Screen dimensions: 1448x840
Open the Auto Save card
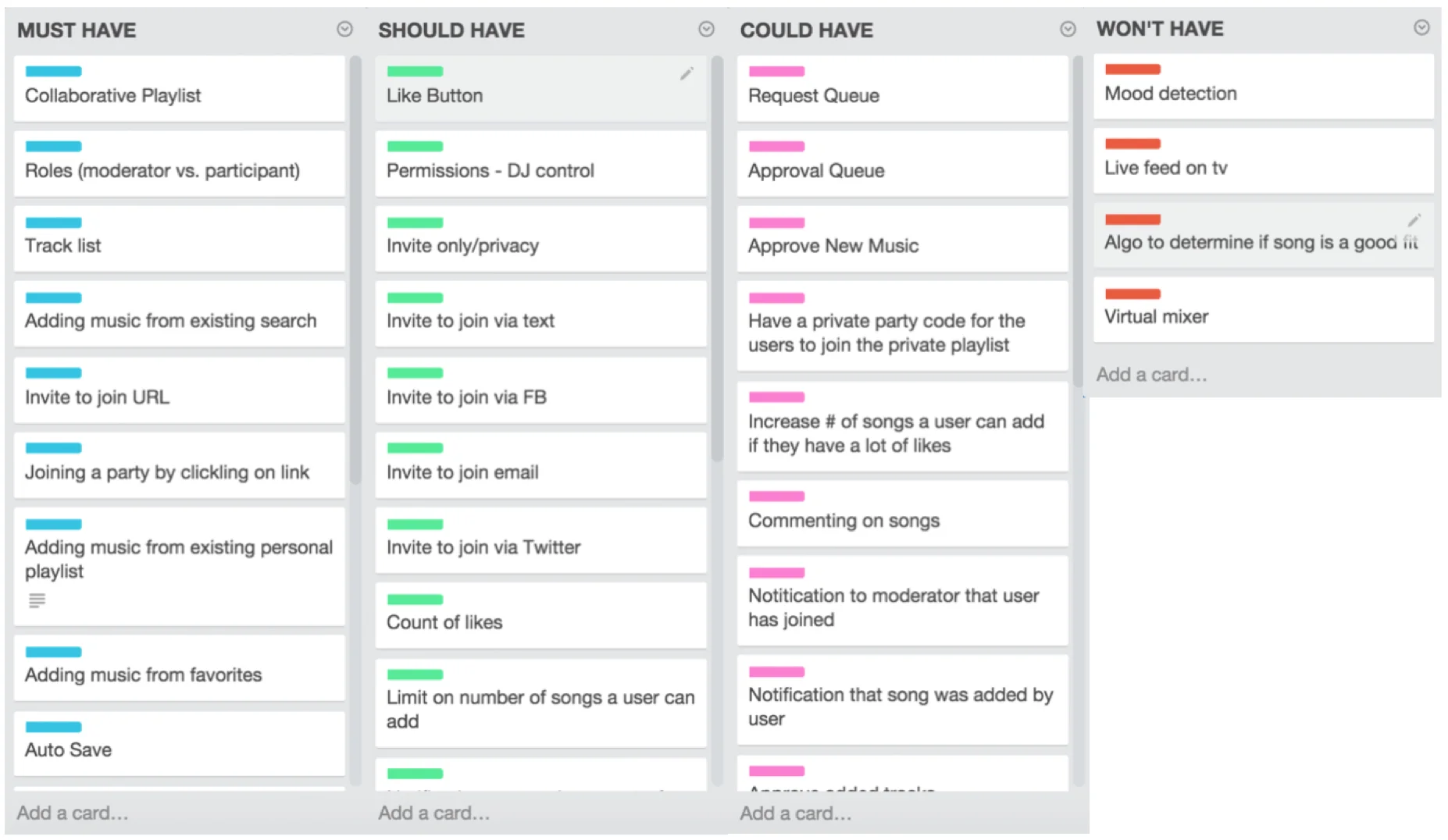pyautogui.click(x=179, y=743)
